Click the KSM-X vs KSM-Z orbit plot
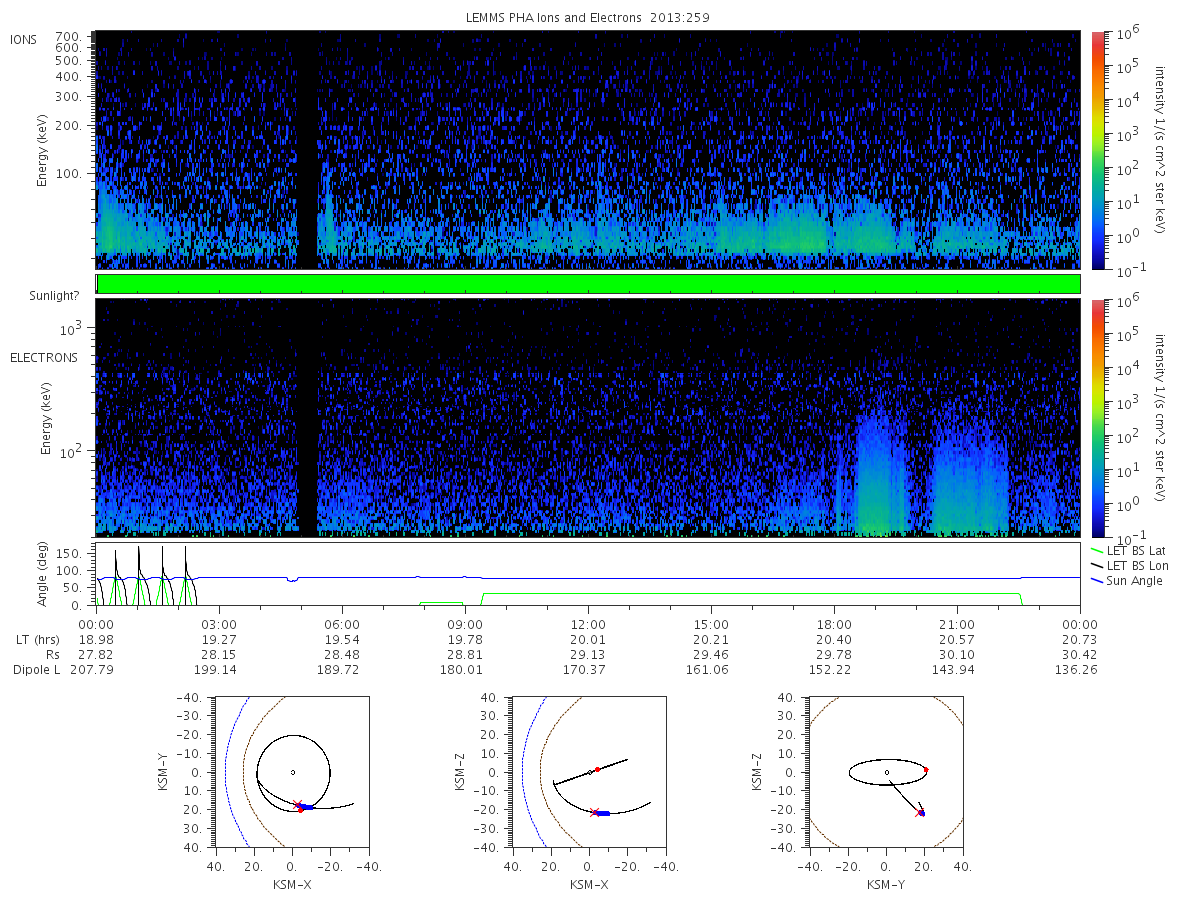Image resolution: width=1200 pixels, height=900 pixels. 589,772
